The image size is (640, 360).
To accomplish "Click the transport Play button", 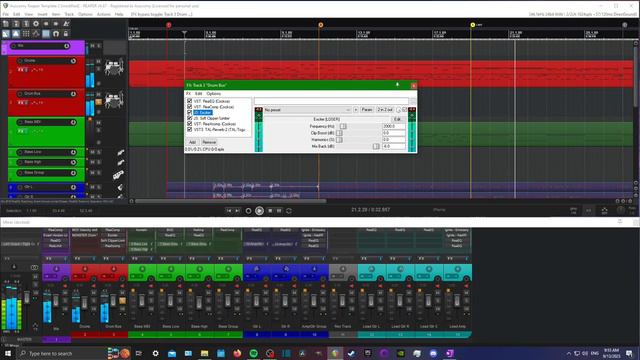I will (259, 211).
